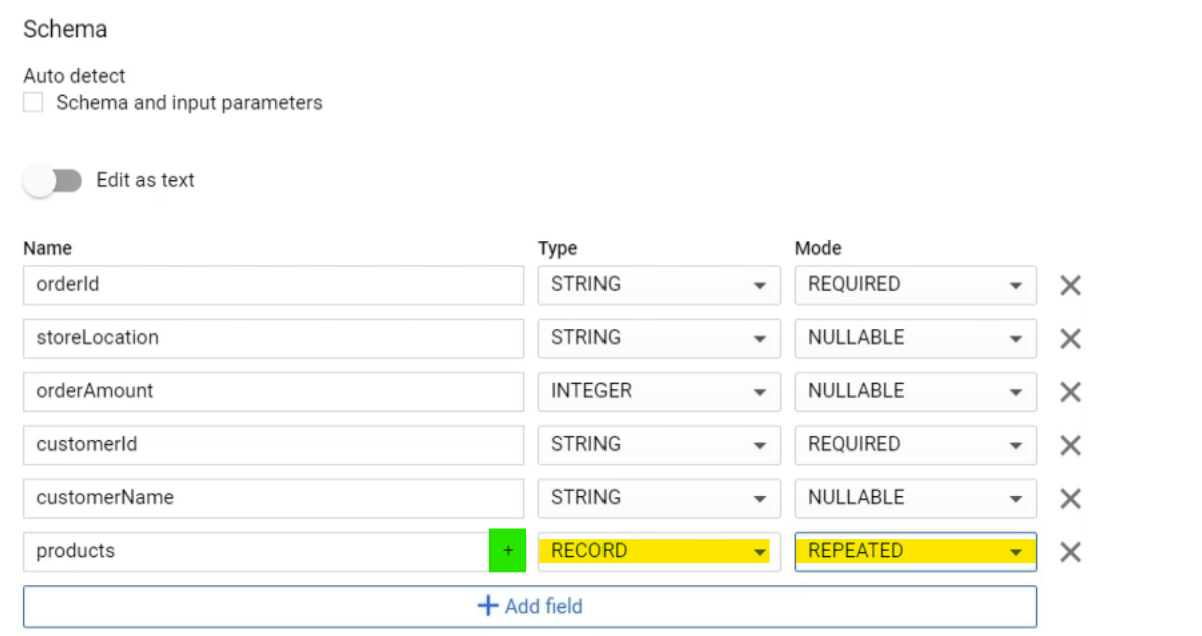Viewport: 1202px width, 636px height.
Task: Change the REPEATED mode for products
Action: coord(915,551)
